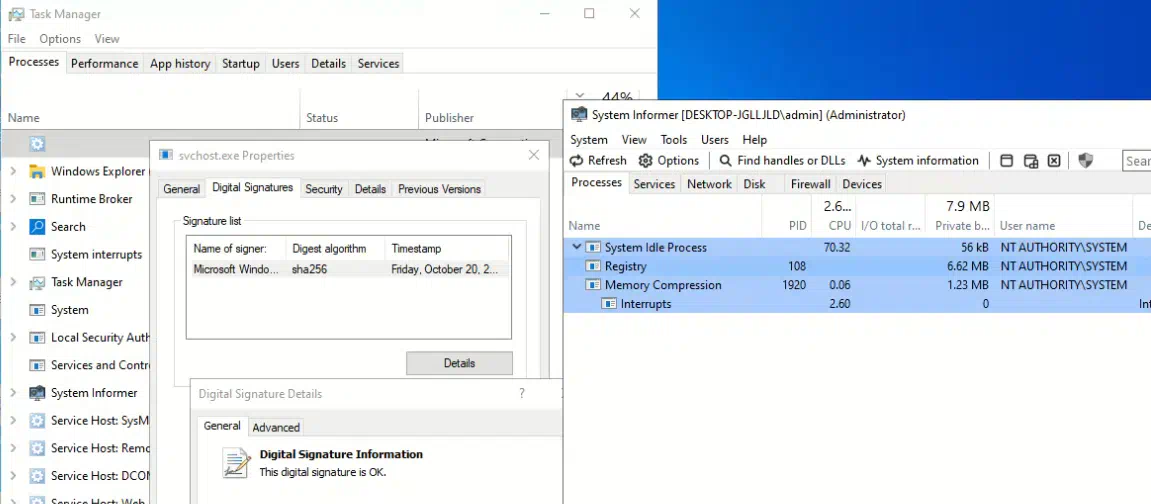Click the Search magnifier icon in Task Manager
This screenshot has height=504, width=1151.
pos(37,227)
